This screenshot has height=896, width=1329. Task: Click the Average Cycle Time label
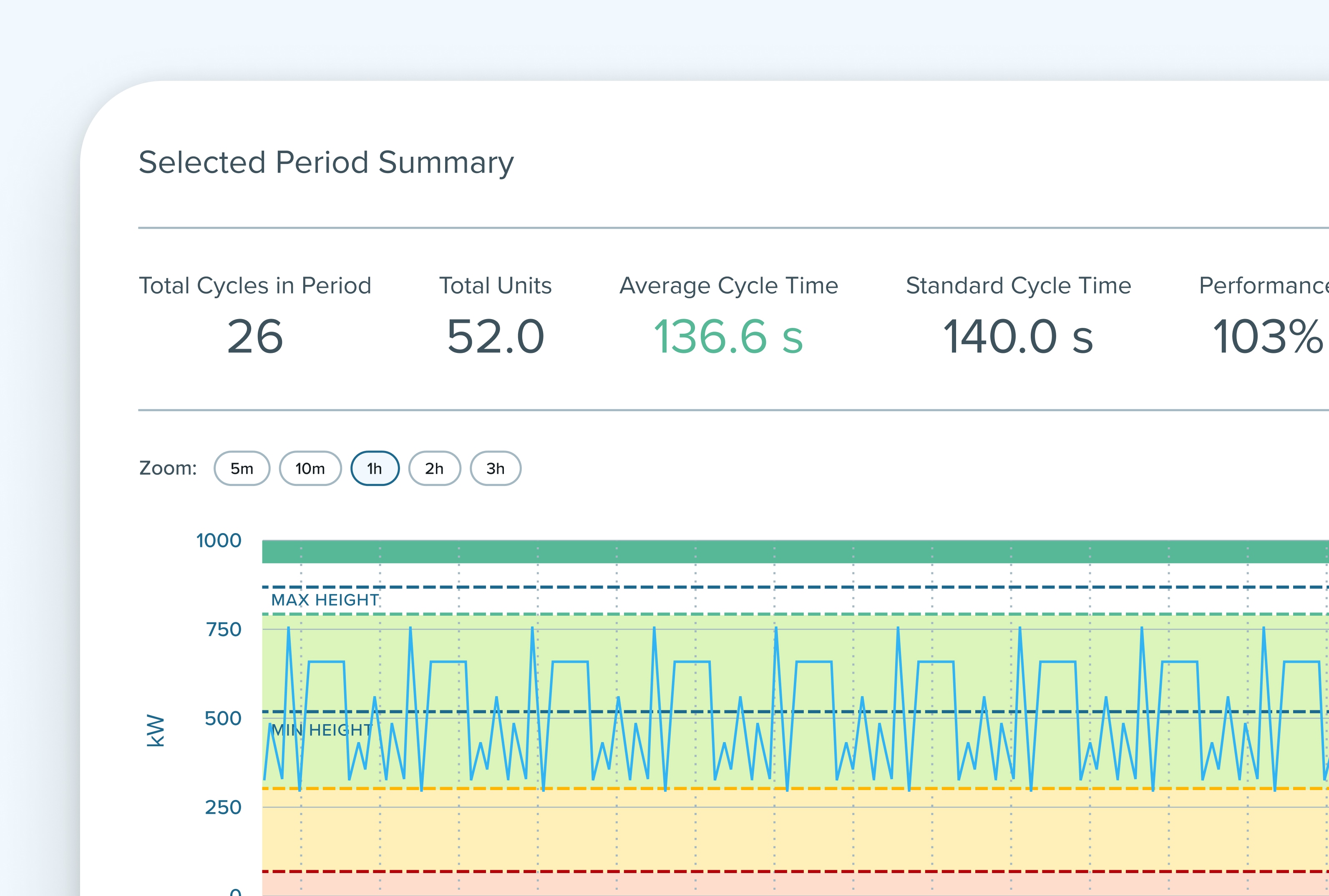(729, 286)
